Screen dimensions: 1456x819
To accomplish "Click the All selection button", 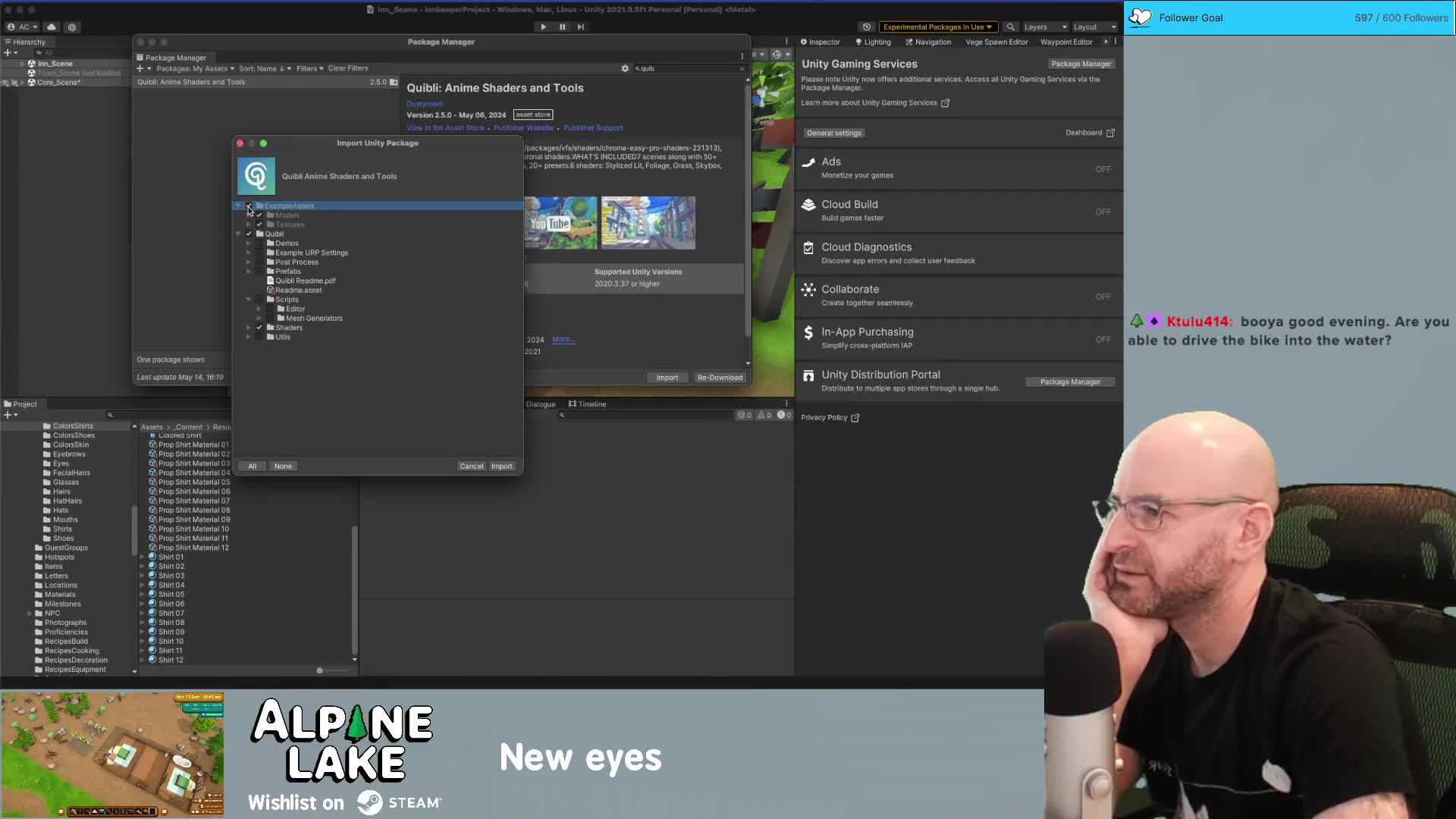I will 252,466.
